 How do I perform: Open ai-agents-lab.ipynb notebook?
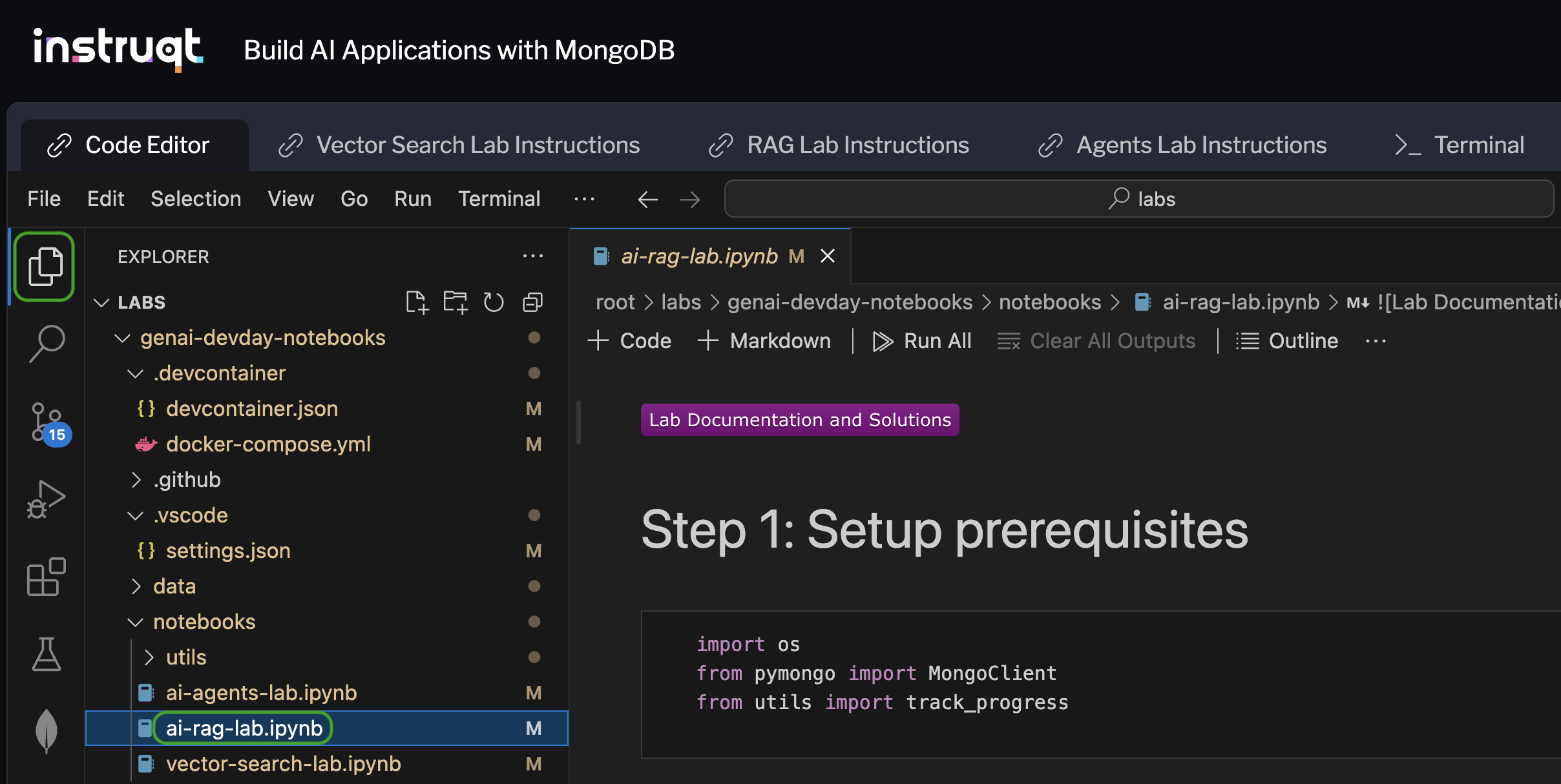coord(327,693)
